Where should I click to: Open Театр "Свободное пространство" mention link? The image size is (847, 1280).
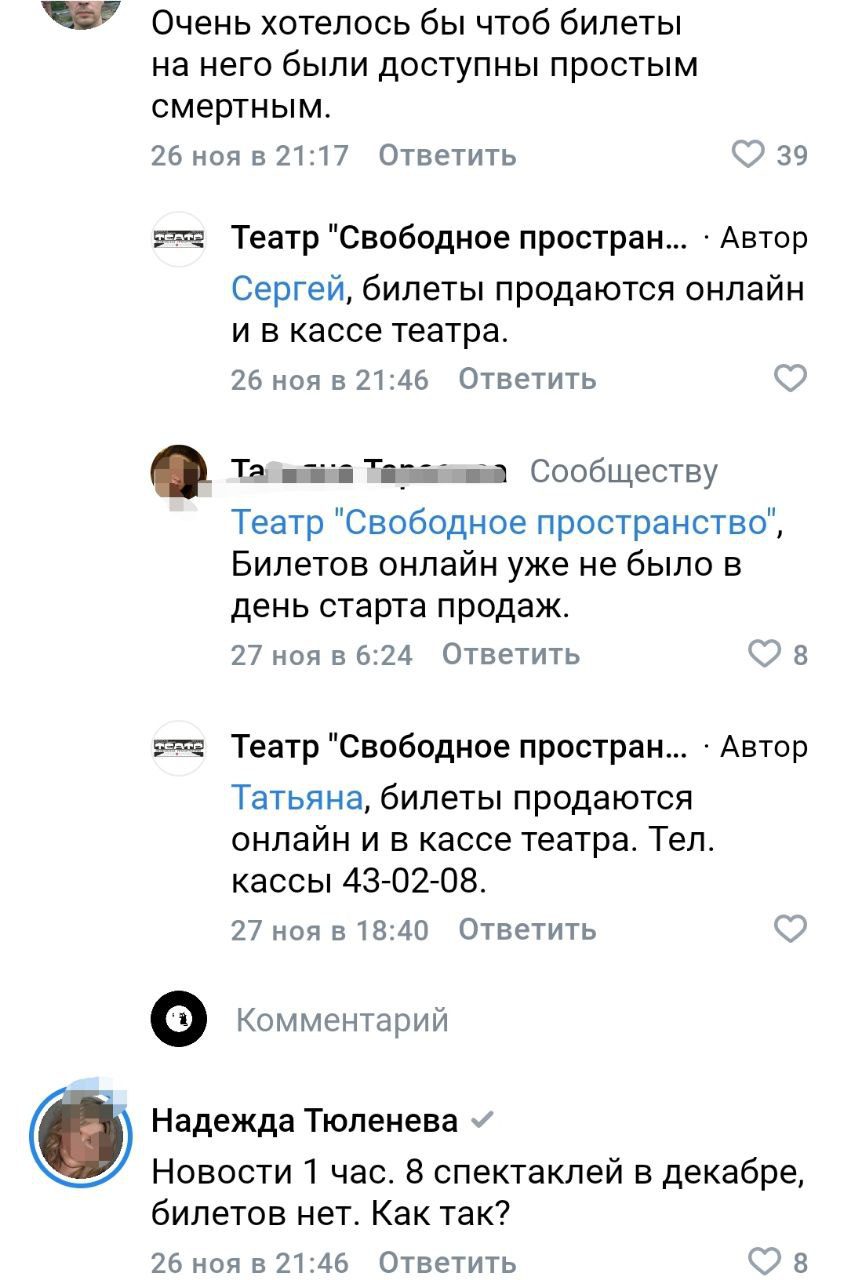pos(503,521)
